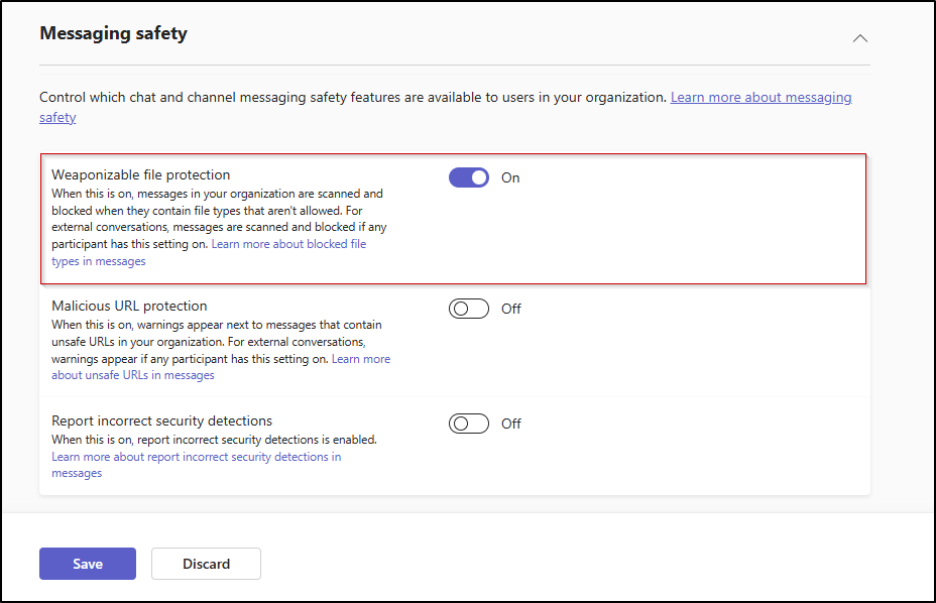Save the messaging safety settings

tap(87, 563)
